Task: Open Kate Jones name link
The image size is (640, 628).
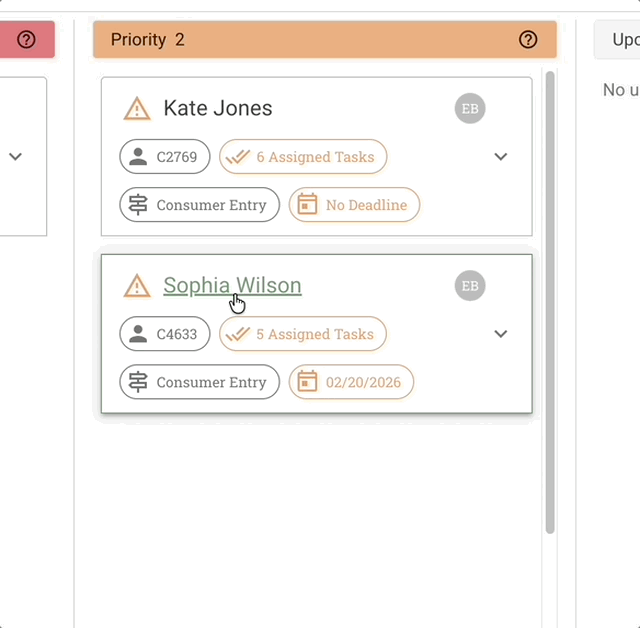Action: coord(217,109)
